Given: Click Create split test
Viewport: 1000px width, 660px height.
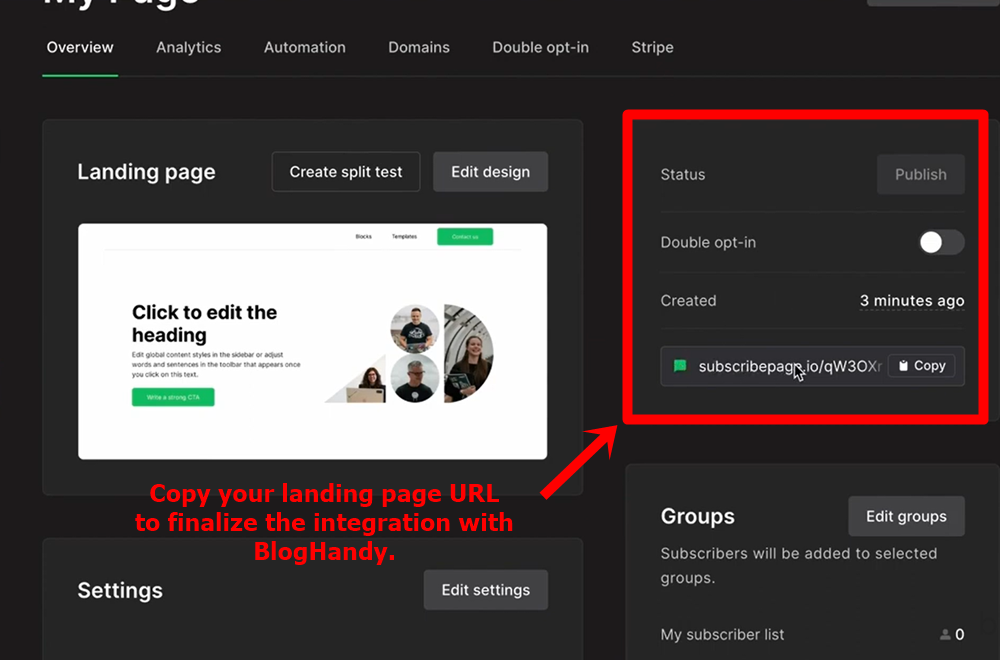Looking at the screenshot, I should point(345,171).
